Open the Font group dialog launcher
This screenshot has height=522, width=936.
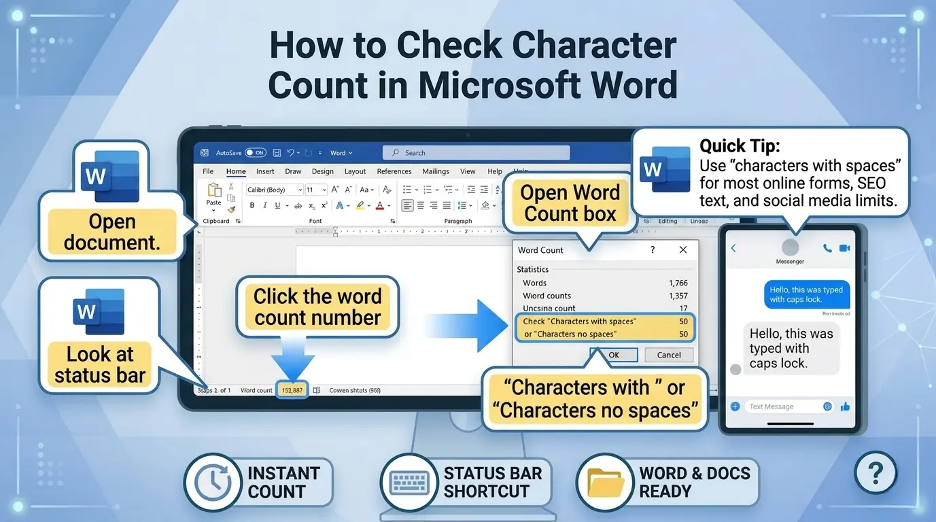[393, 221]
